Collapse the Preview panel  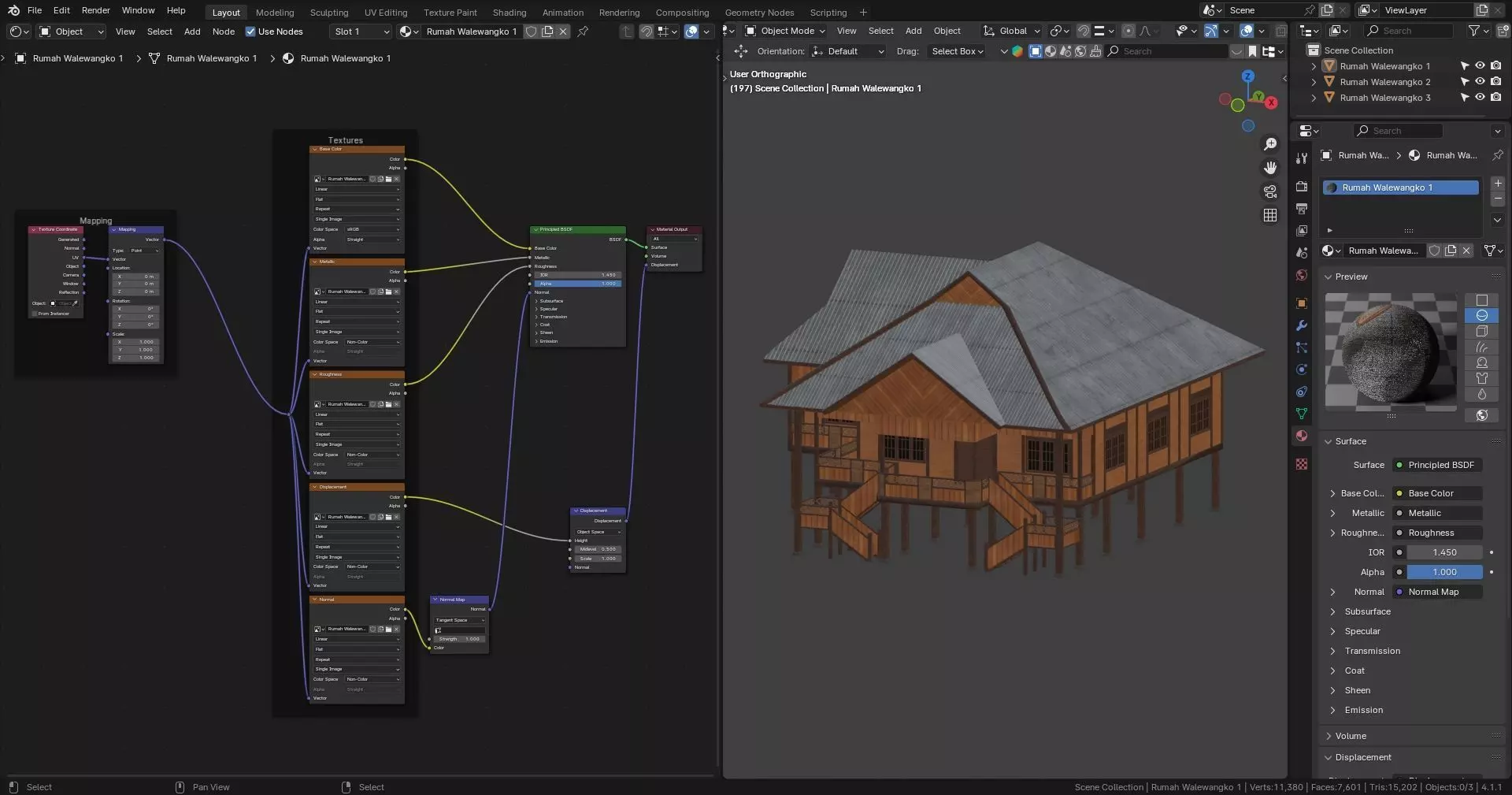[1328, 277]
